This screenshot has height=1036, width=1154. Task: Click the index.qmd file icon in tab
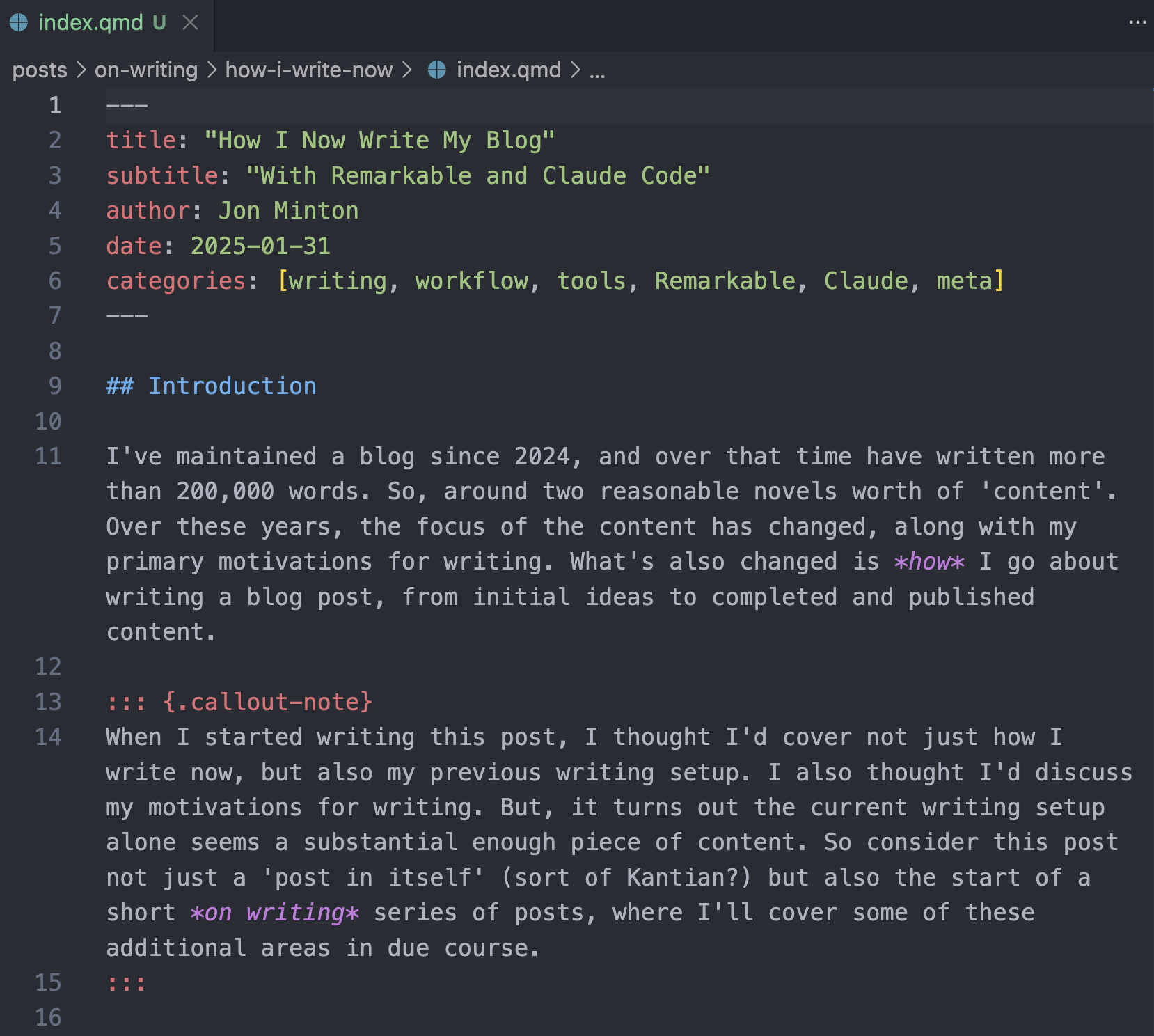click(19, 23)
